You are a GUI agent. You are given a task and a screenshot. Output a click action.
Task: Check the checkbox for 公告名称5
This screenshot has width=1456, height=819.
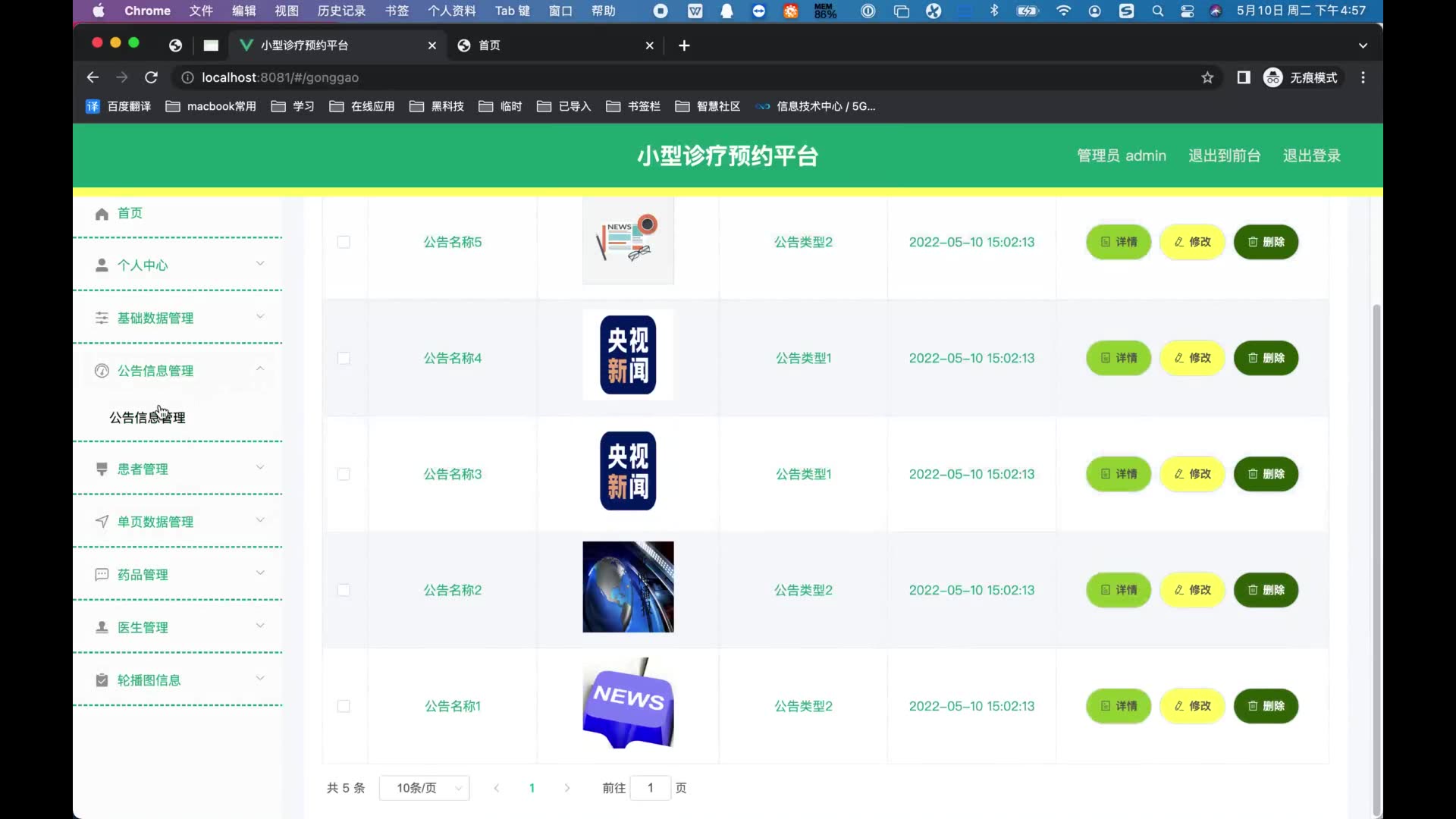coord(344,242)
